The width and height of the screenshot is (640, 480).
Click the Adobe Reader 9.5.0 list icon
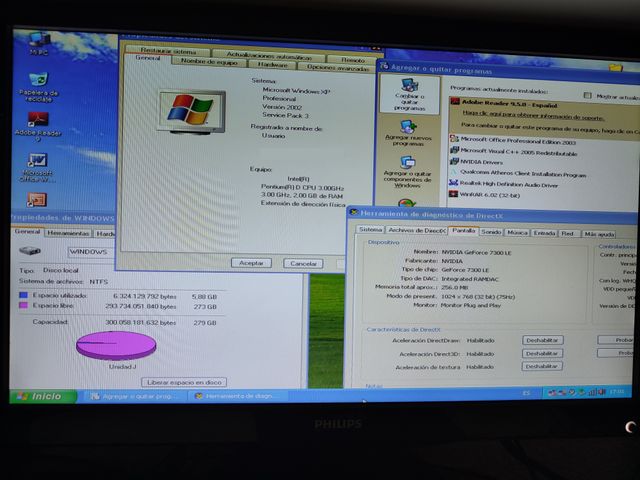[x=455, y=102]
